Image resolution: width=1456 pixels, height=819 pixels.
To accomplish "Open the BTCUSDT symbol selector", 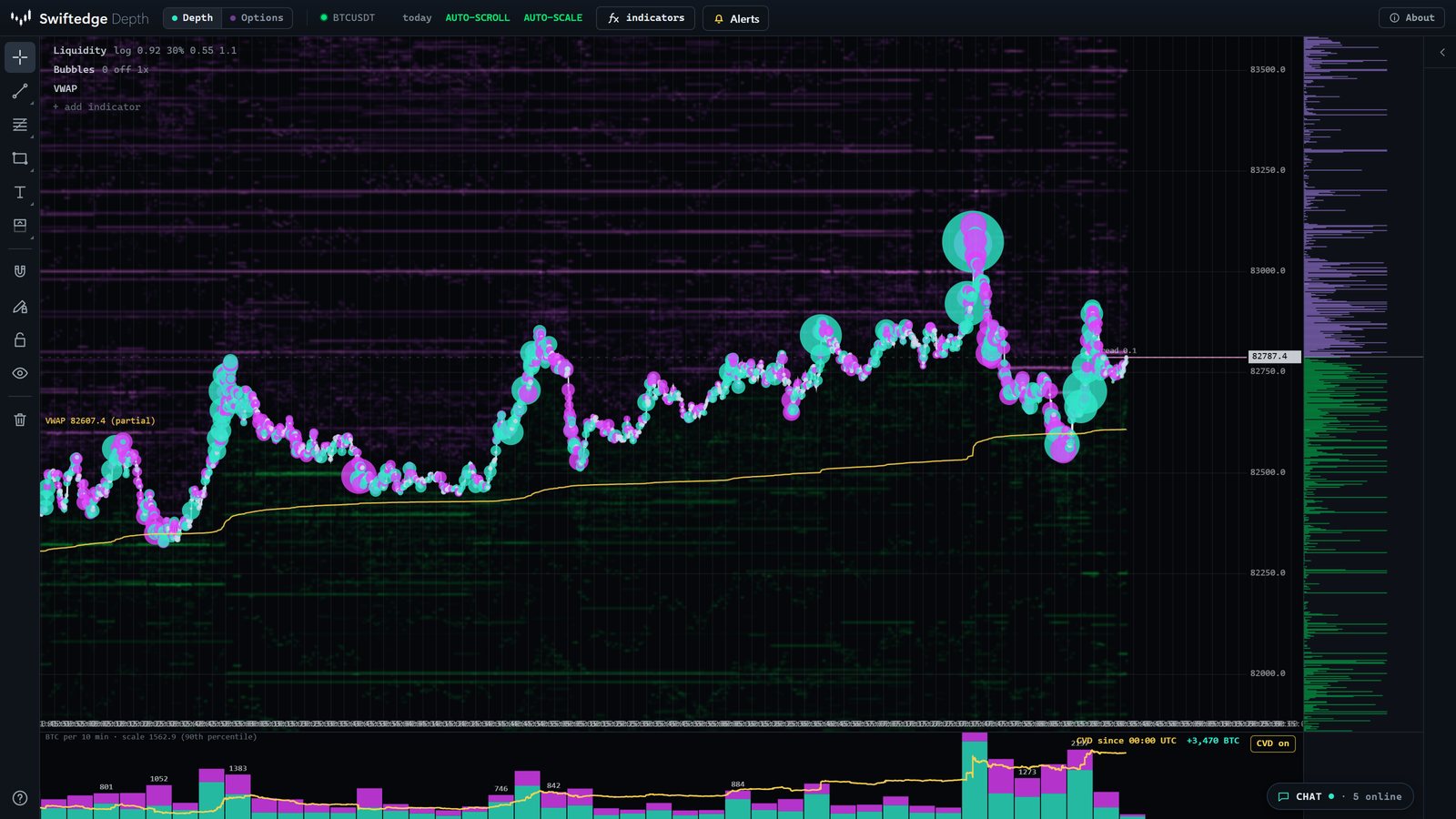I will pos(348,18).
